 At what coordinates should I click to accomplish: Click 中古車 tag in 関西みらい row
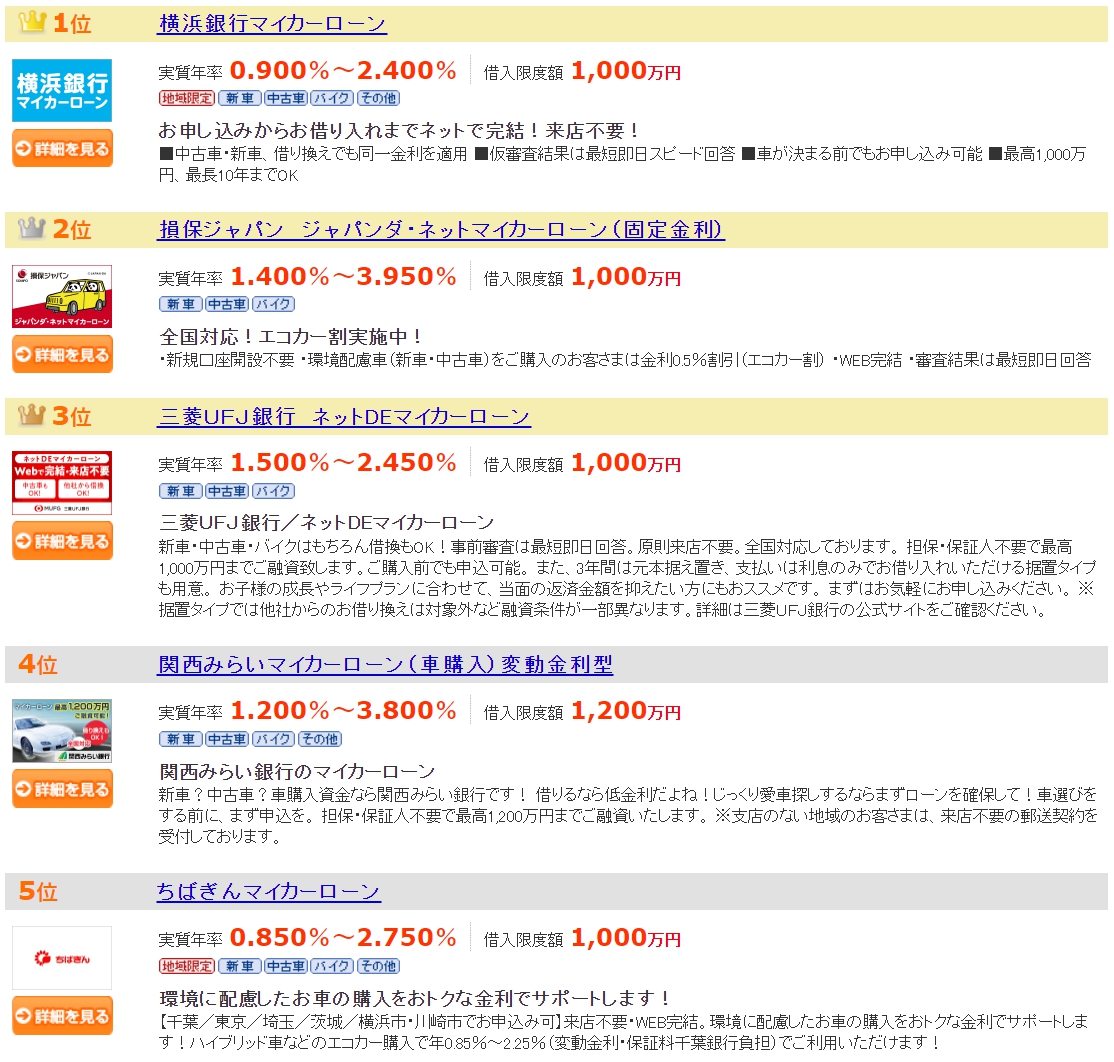(227, 739)
